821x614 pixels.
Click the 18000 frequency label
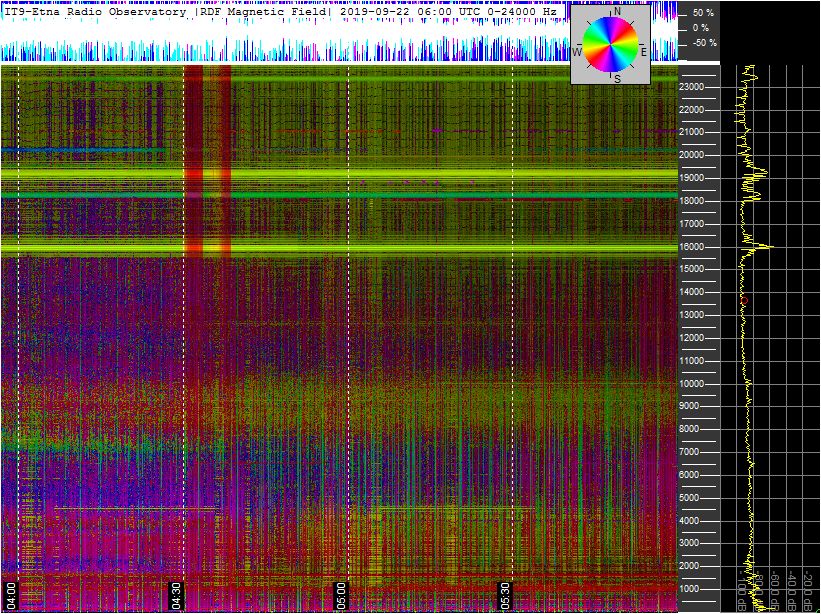pos(692,201)
